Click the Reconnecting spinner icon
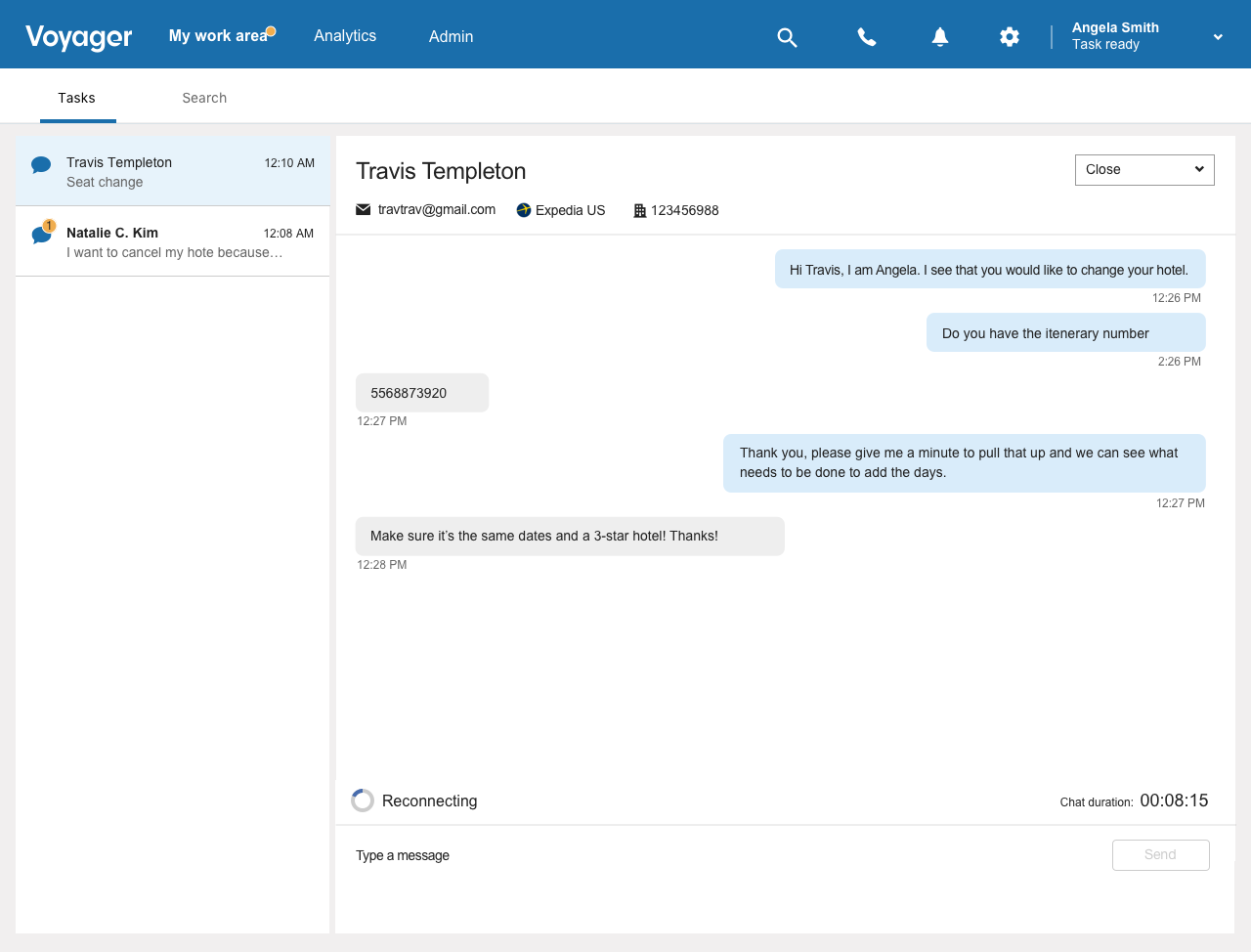The image size is (1251, 952). 363,801
